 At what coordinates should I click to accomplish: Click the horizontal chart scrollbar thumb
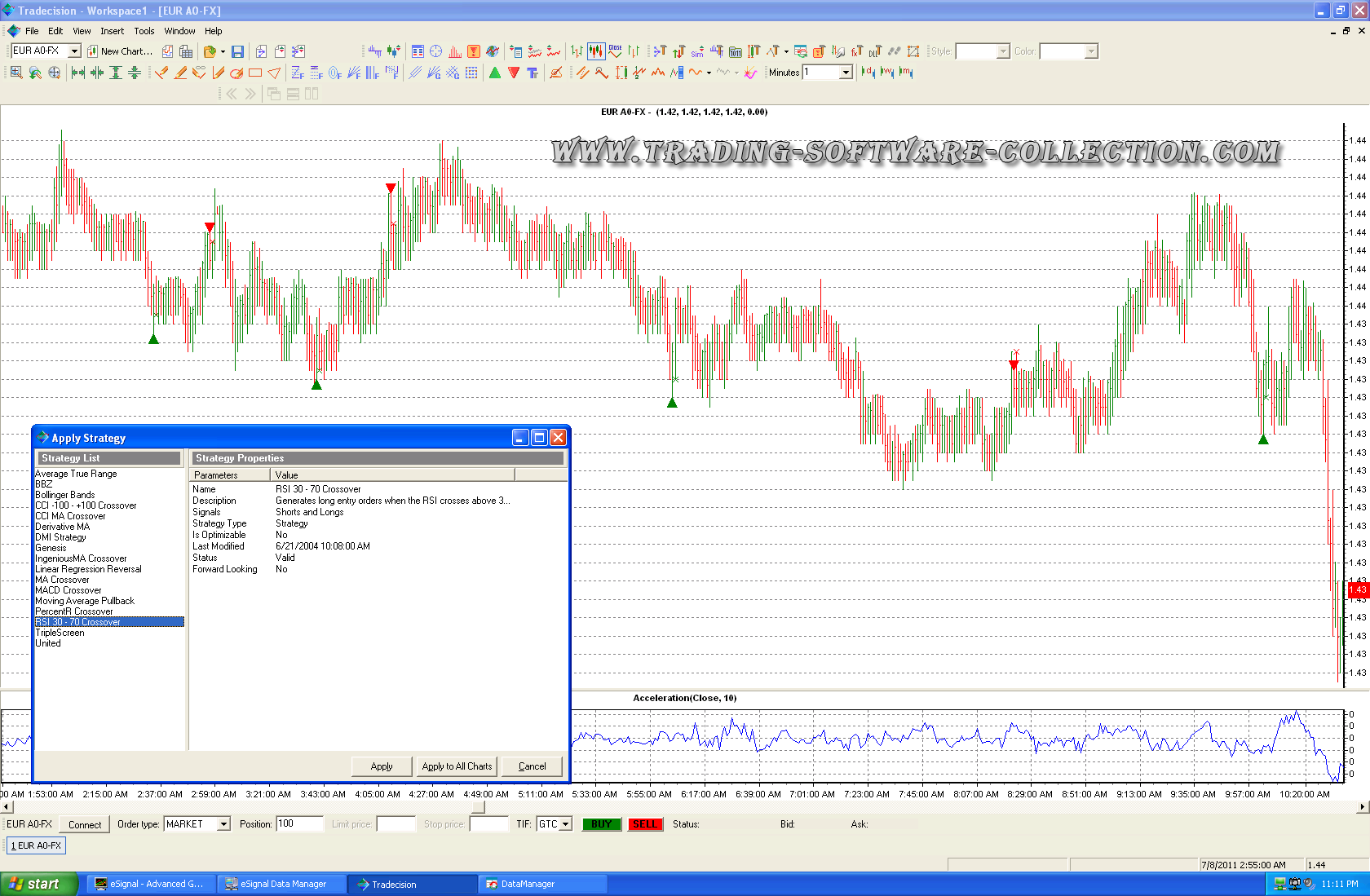click(x=479, y=807)
